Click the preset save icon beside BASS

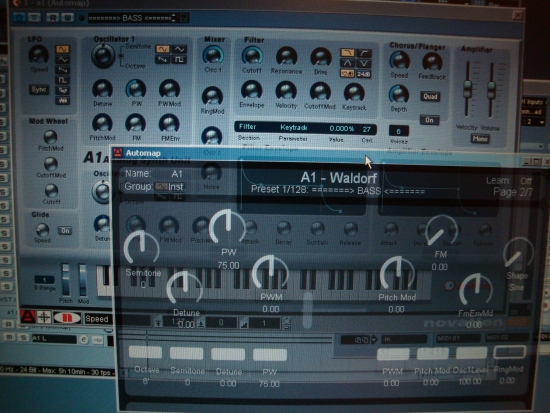pos(184,18)
